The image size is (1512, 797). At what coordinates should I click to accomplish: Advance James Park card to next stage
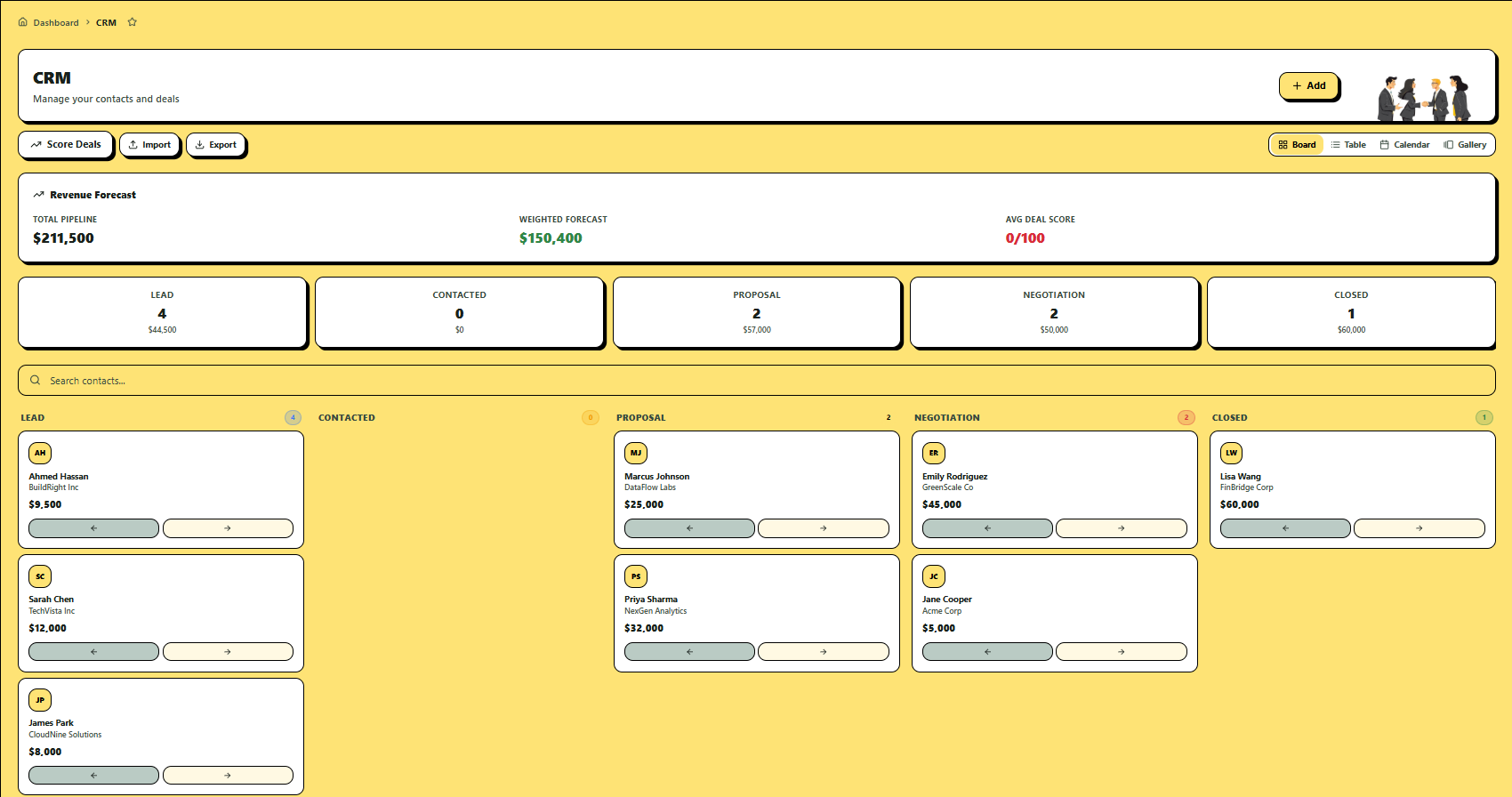tap(228, 776)
